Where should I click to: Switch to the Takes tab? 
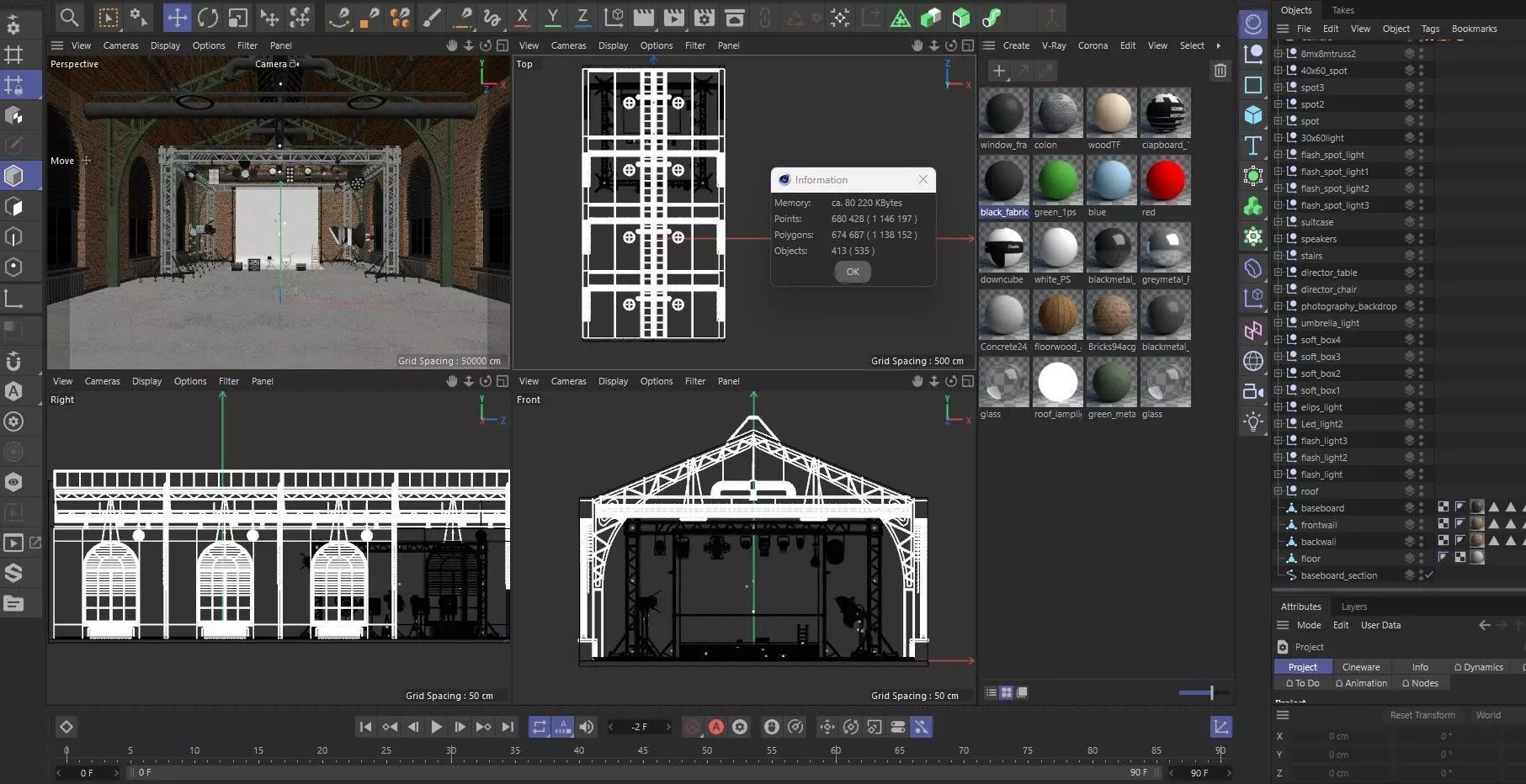1343,10
